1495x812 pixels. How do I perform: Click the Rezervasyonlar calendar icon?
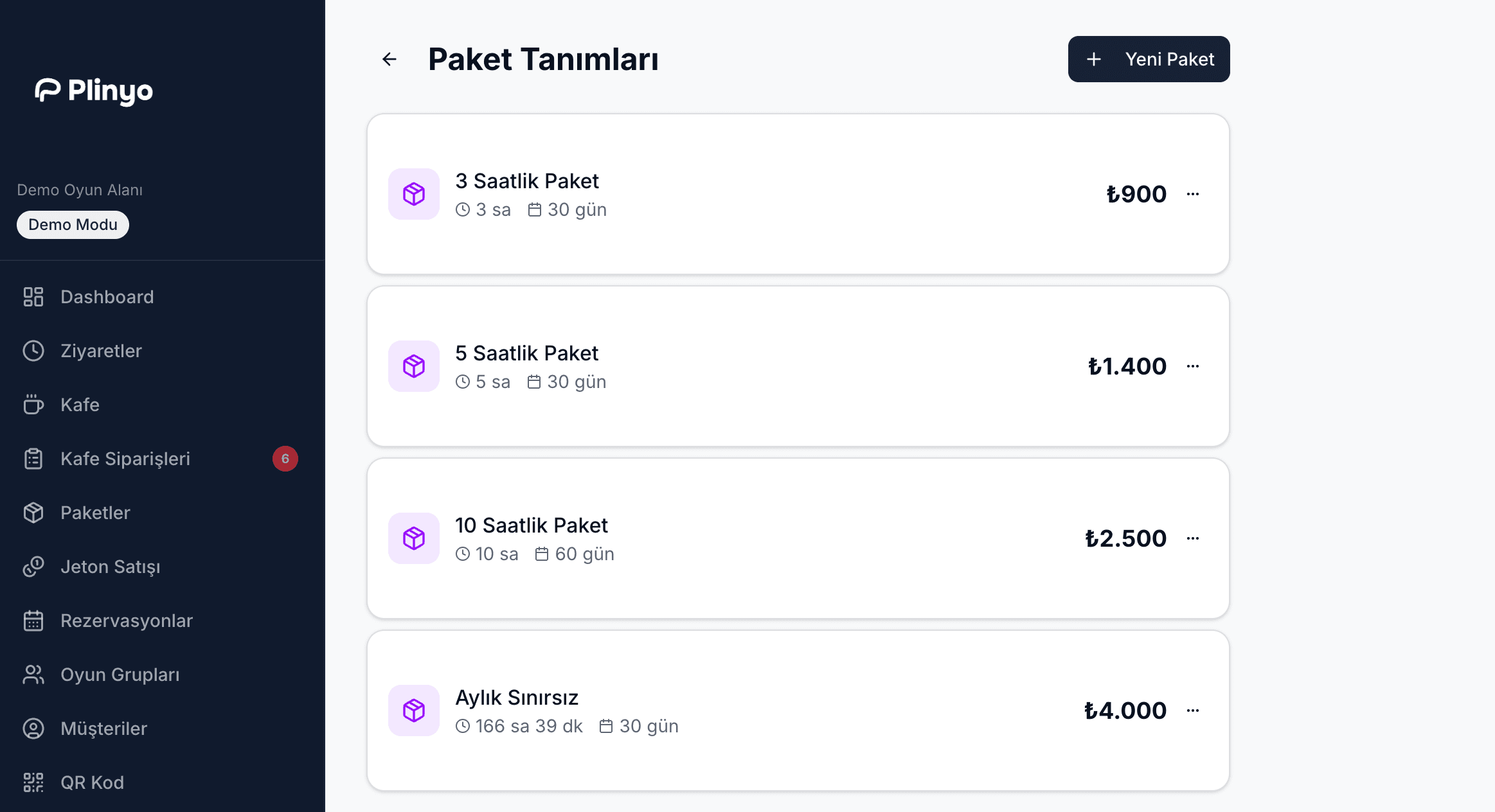tap(33, 620)
